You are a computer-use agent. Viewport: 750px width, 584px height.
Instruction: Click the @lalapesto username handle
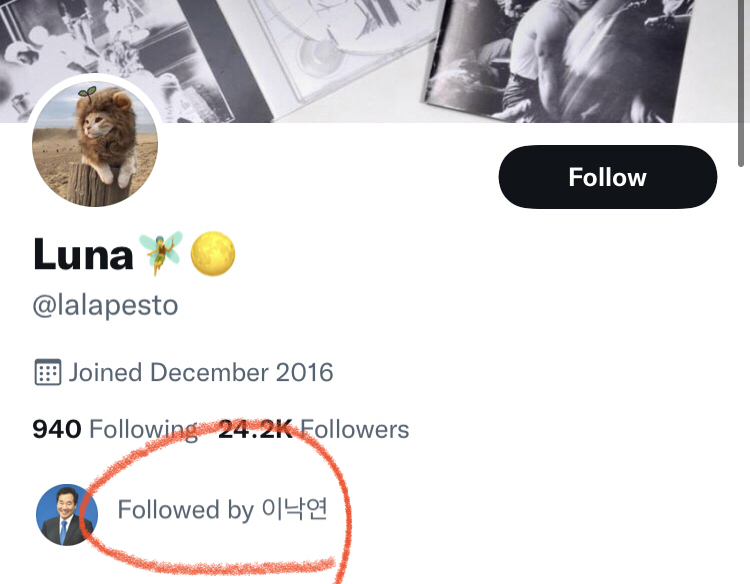(105, 305)
